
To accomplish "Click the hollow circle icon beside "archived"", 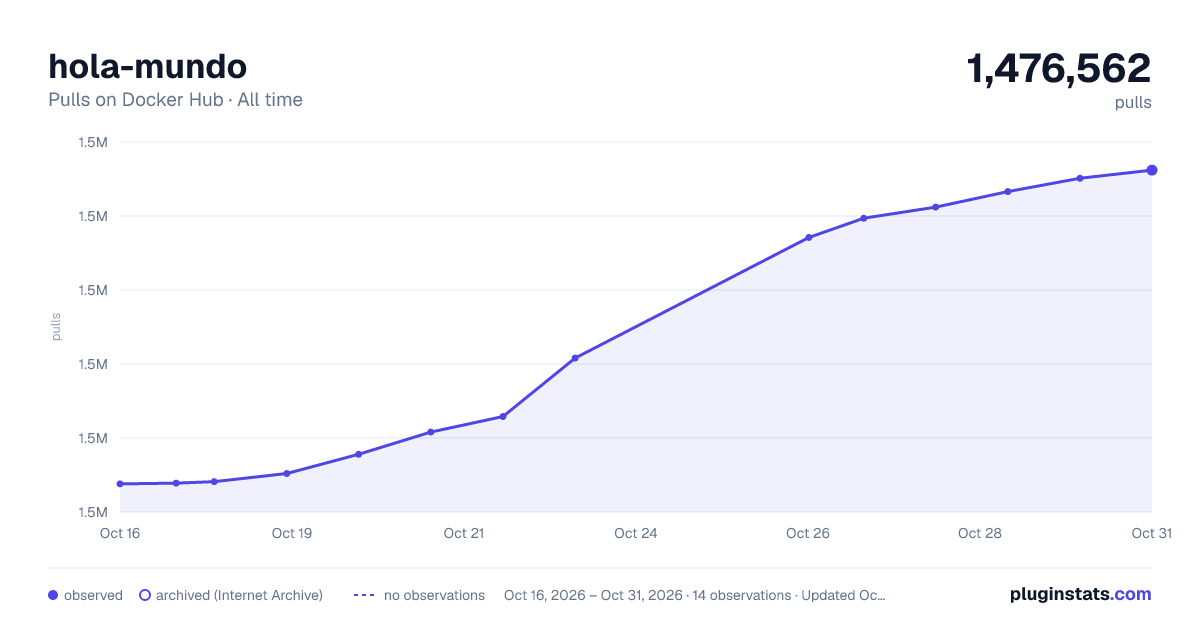I will coord(145,595).
